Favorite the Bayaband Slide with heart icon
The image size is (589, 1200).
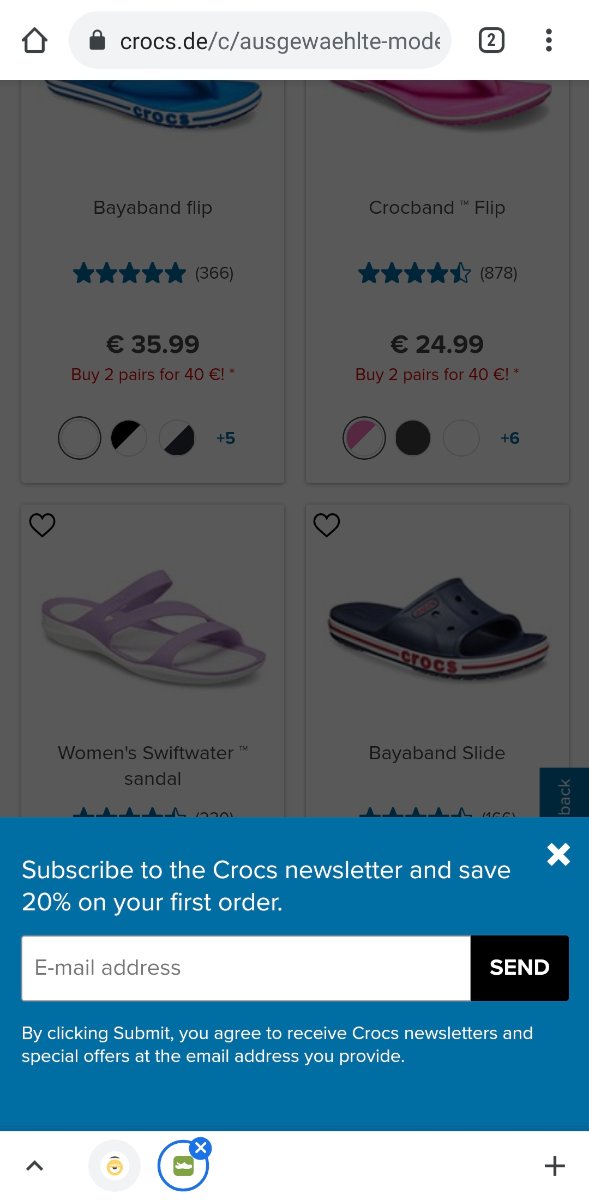(327, 524)
